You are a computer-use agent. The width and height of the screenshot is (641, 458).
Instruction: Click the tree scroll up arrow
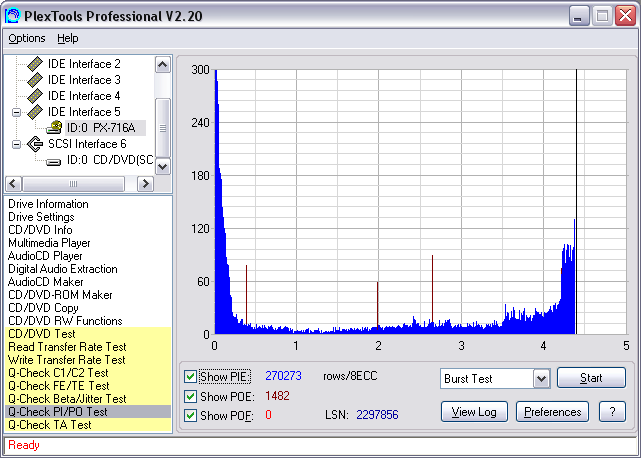pyautogui.click(x=163, y=65)
